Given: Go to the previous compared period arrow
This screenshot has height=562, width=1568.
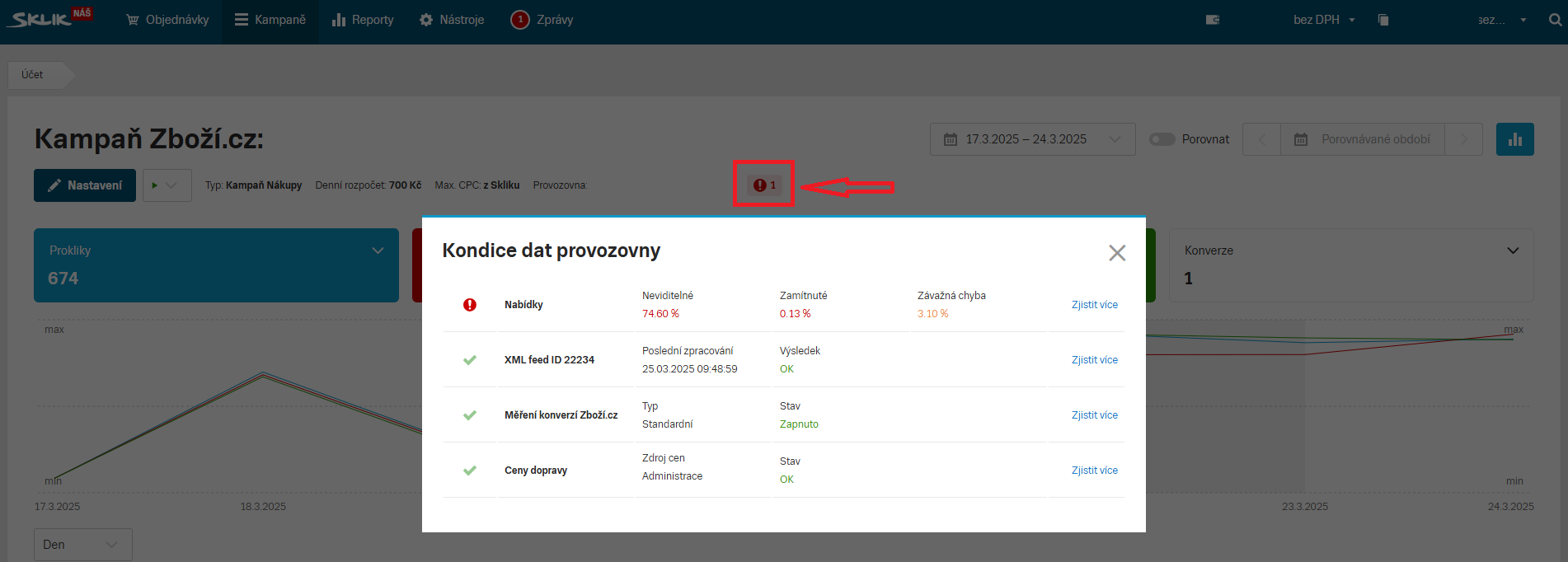Looking at the screenshot, I should 1261,139.
